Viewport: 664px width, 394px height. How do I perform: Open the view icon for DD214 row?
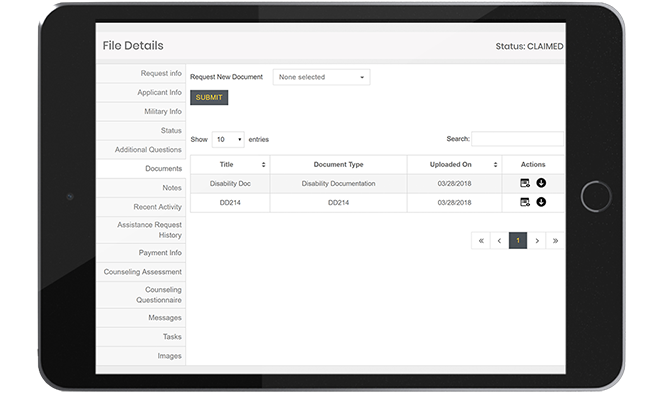pos(525,202)
